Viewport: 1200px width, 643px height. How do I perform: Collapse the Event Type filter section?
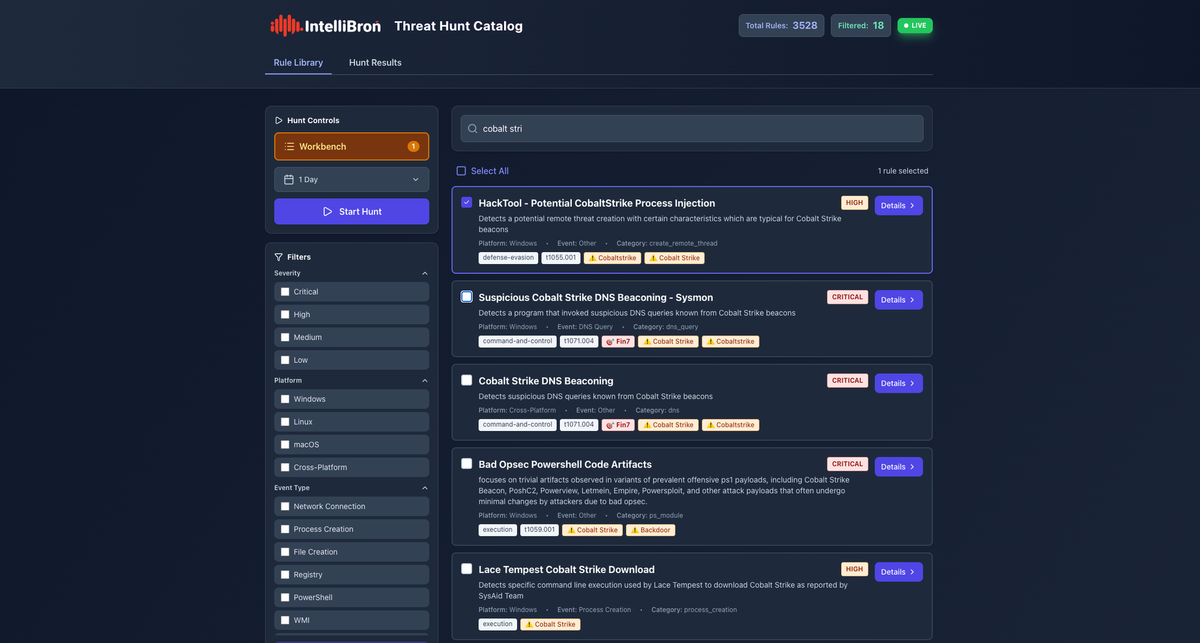[x=424, y=488]
